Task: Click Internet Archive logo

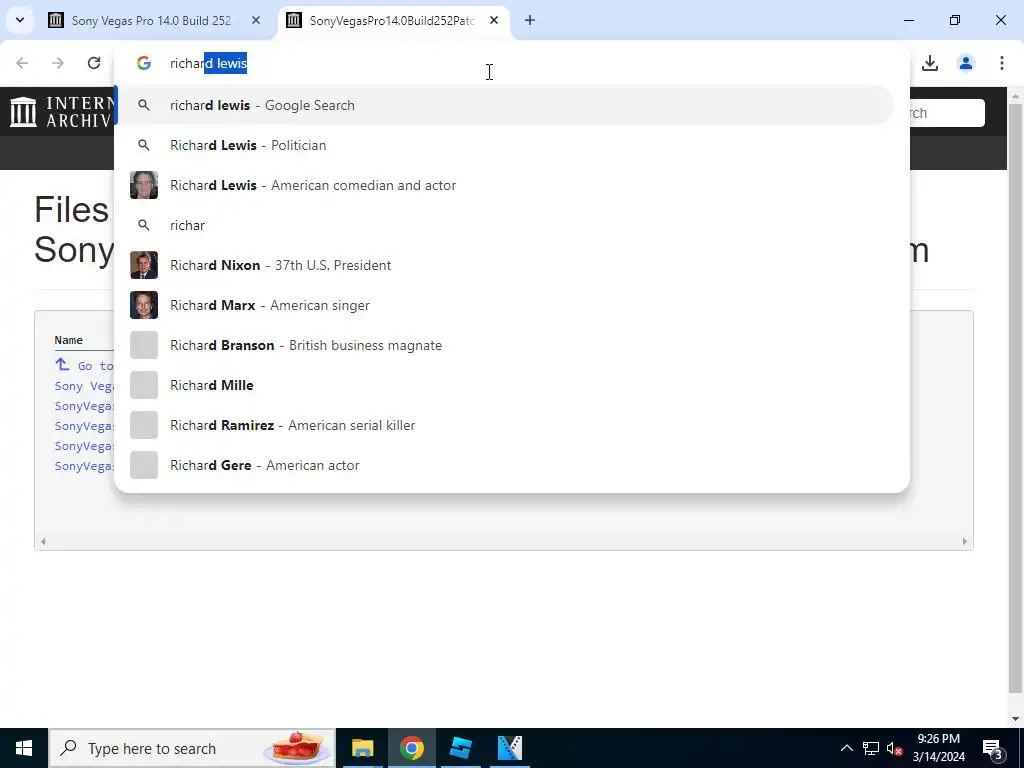Action: [x=61, y=112]
